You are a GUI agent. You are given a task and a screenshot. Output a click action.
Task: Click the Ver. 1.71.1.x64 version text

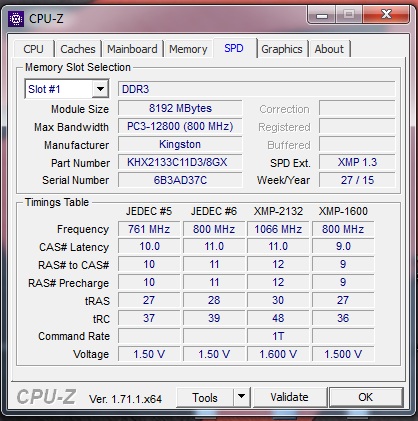[x=125, y=399]
